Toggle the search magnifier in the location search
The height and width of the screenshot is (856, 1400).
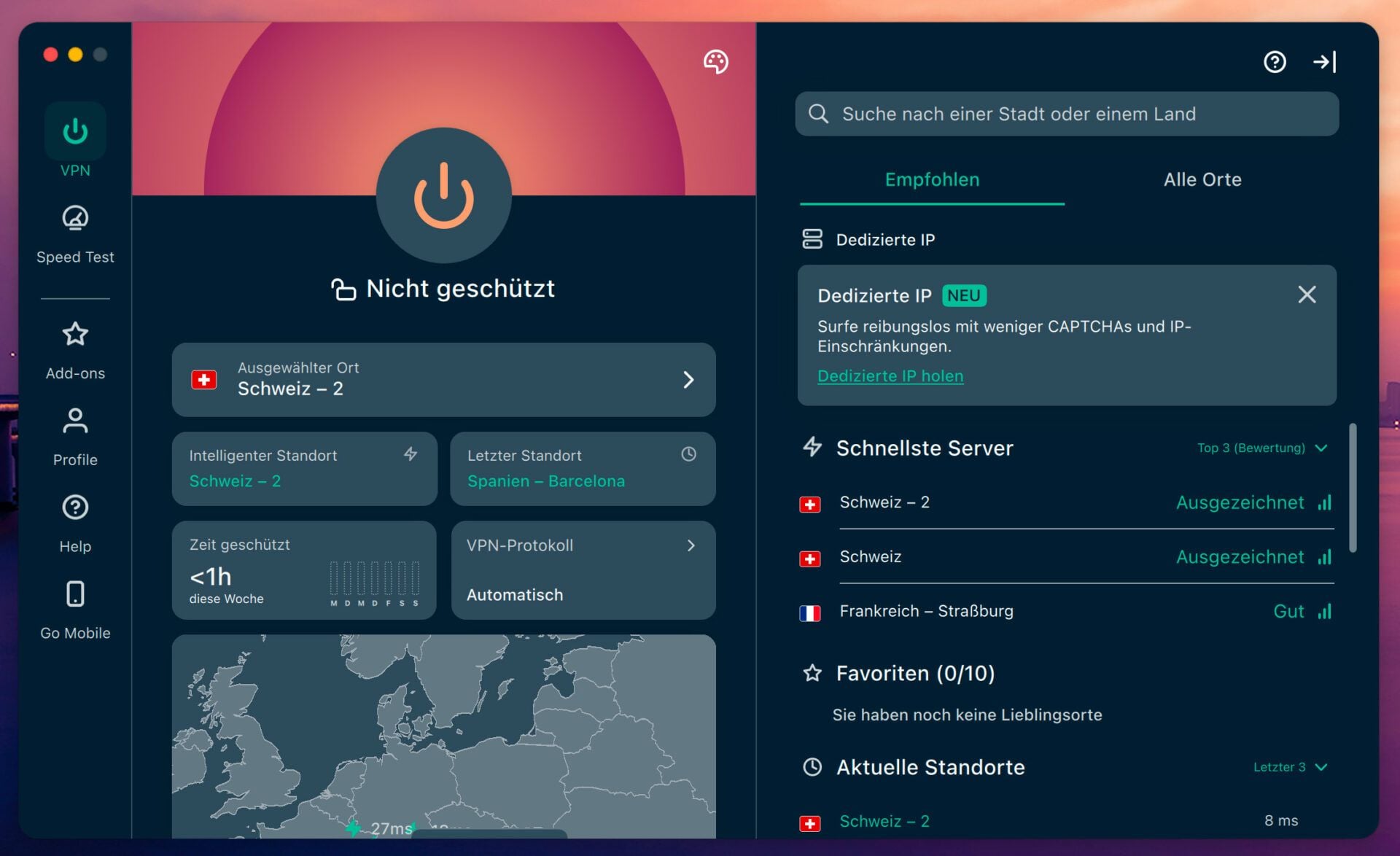(x=820, y=114)
